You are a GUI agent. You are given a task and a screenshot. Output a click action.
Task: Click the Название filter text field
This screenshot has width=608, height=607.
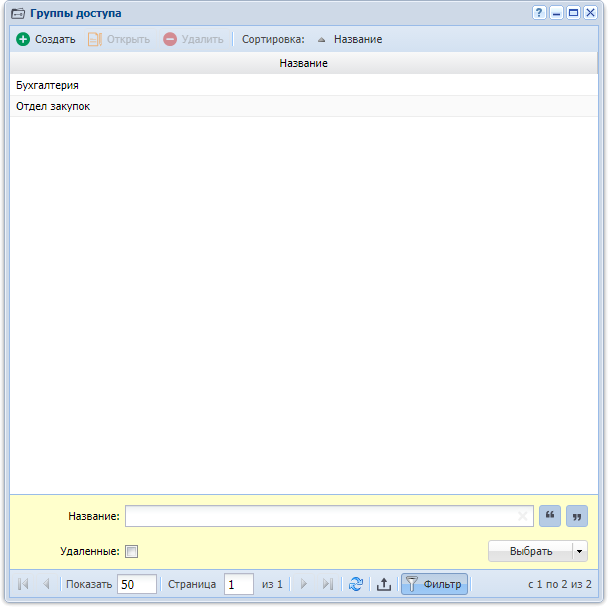point(320,516)
